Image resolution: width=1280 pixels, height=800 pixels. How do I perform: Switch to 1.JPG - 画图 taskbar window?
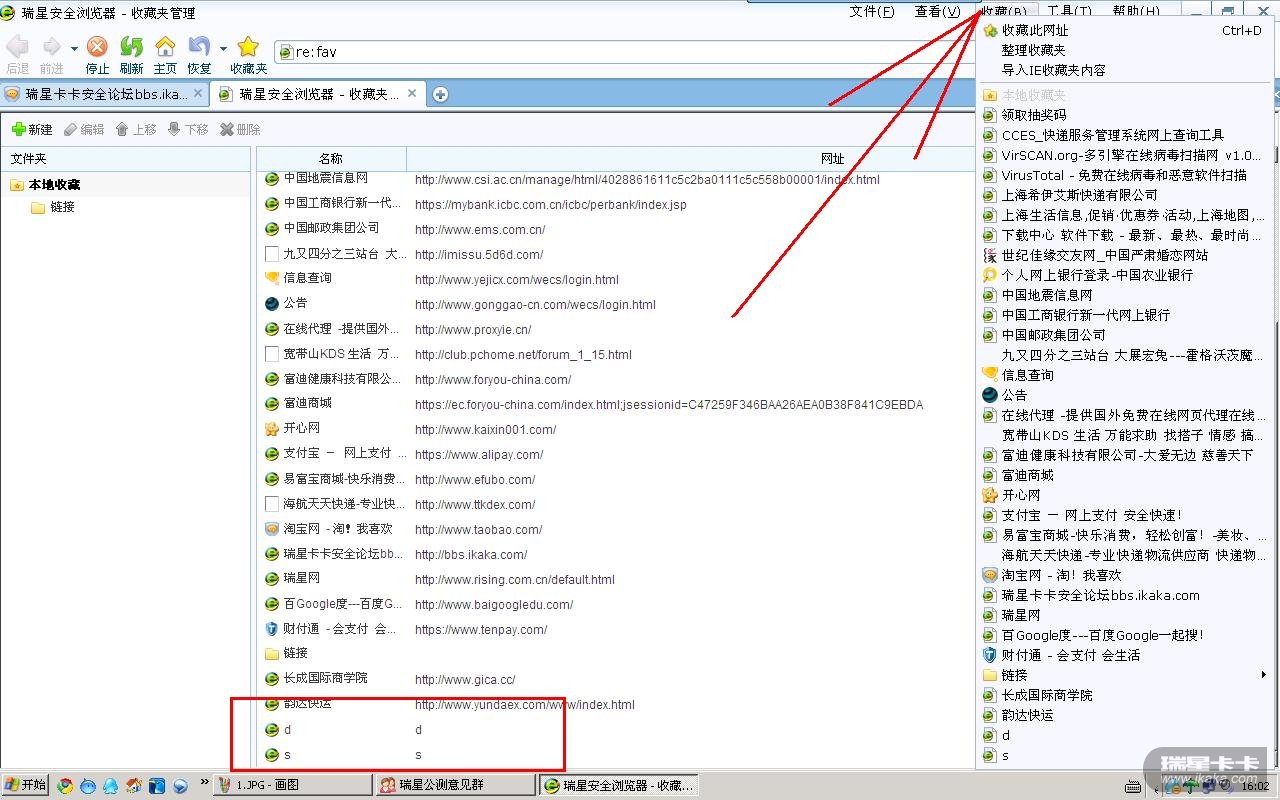point(292,785)
